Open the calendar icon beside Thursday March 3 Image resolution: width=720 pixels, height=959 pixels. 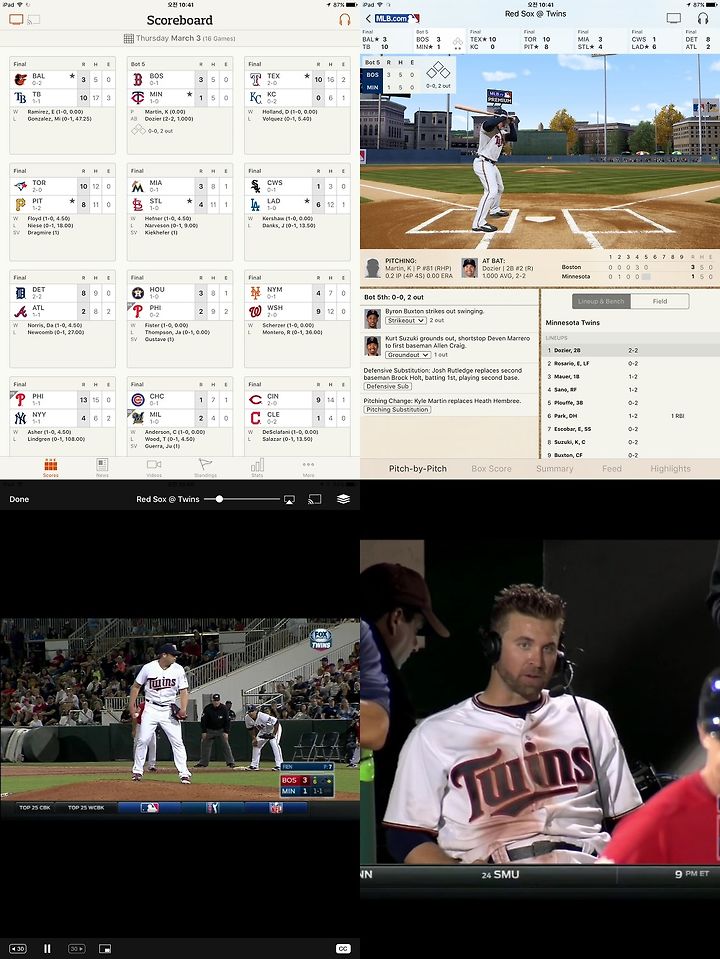[128, 39]
